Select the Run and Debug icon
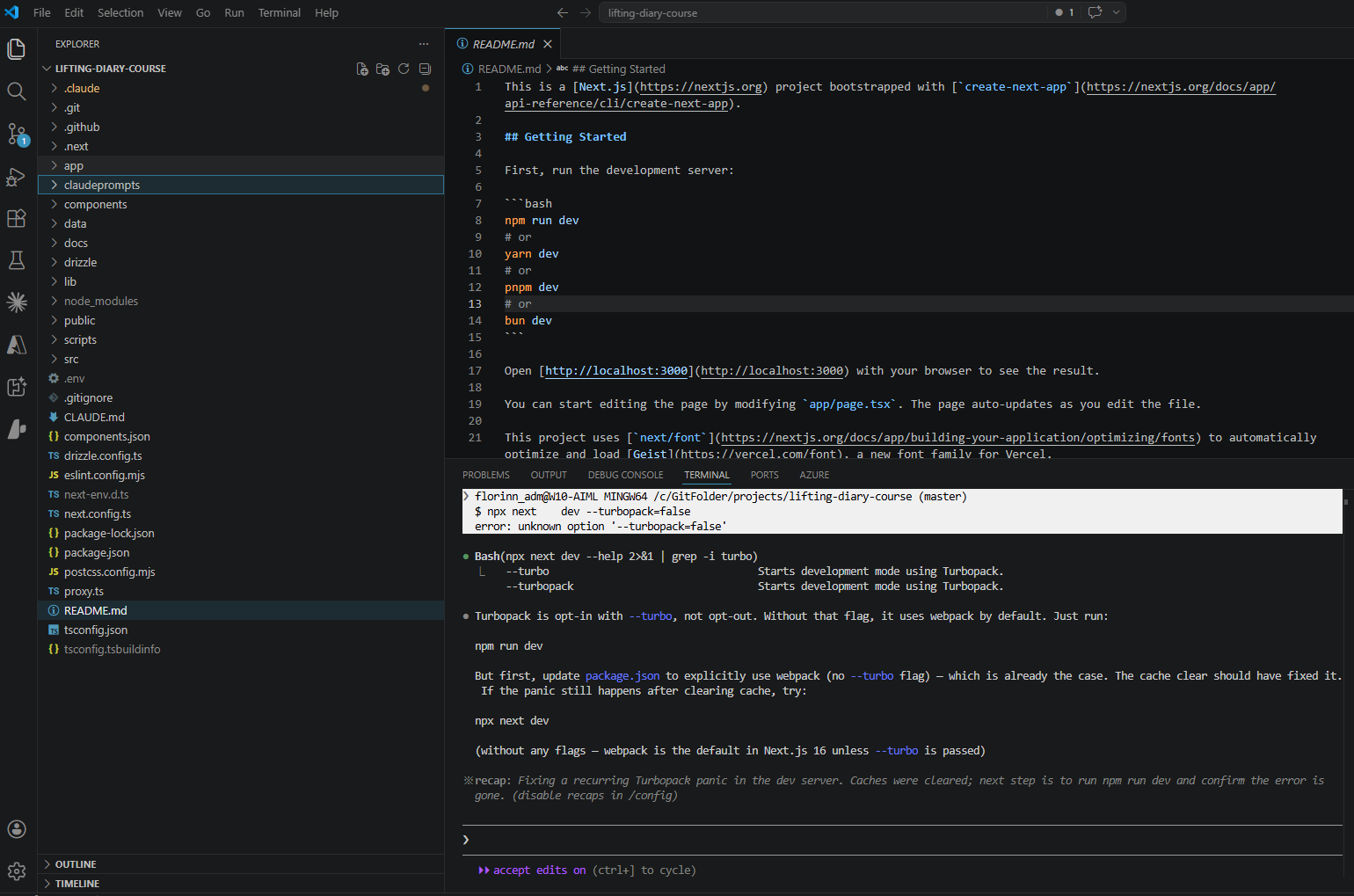 pyautogui.click(x=16, y=177)
